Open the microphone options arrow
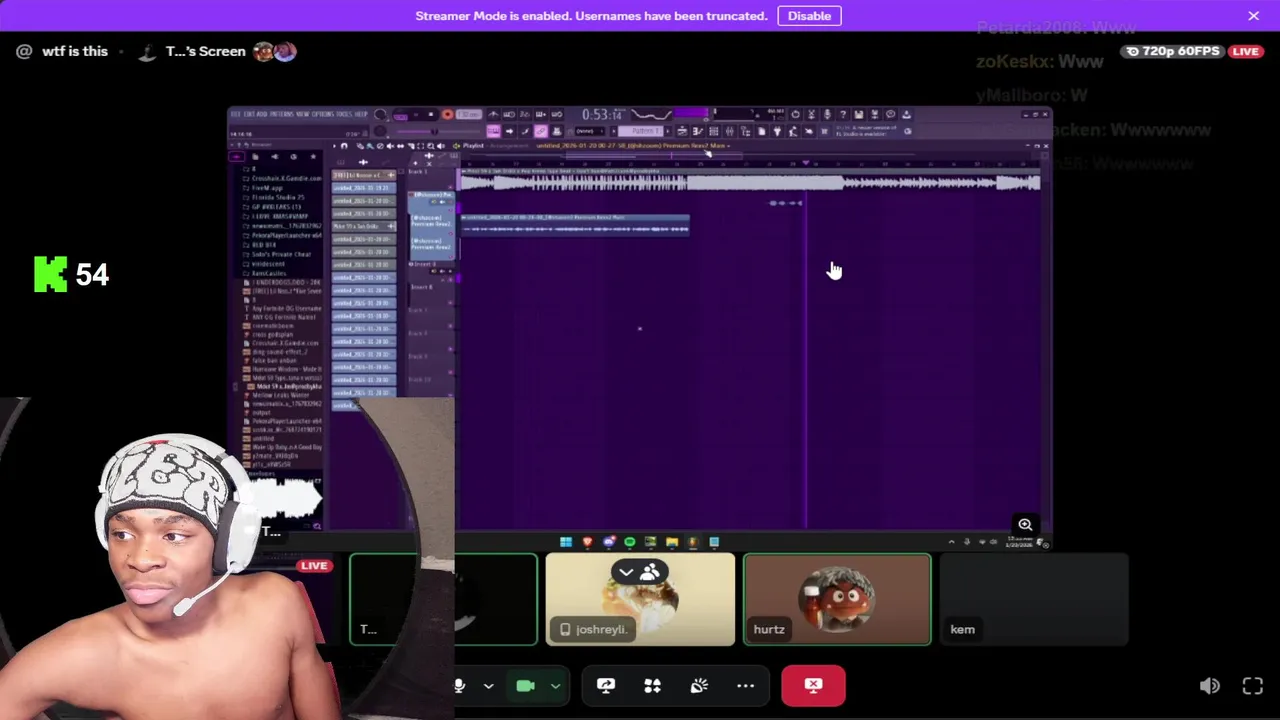1280x720 pixels. click(x=488, y=686)
